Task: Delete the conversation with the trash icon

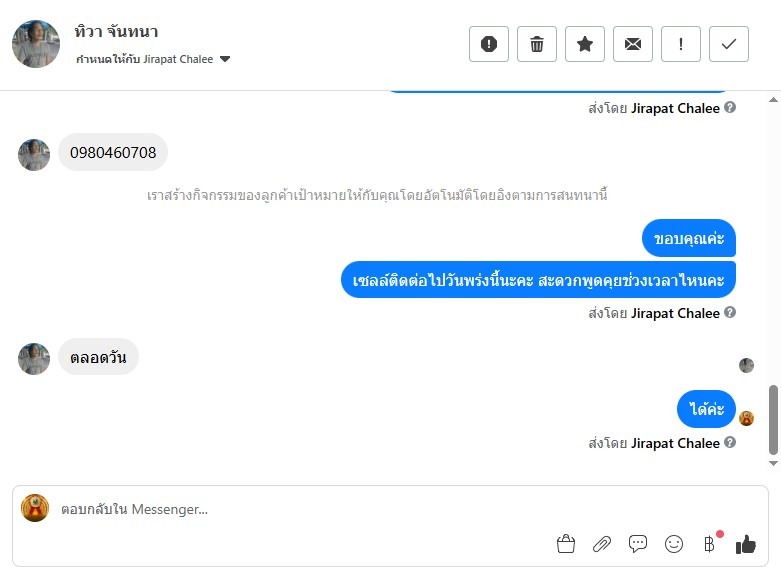Action: pyautogui.click(x=537, y=44)
